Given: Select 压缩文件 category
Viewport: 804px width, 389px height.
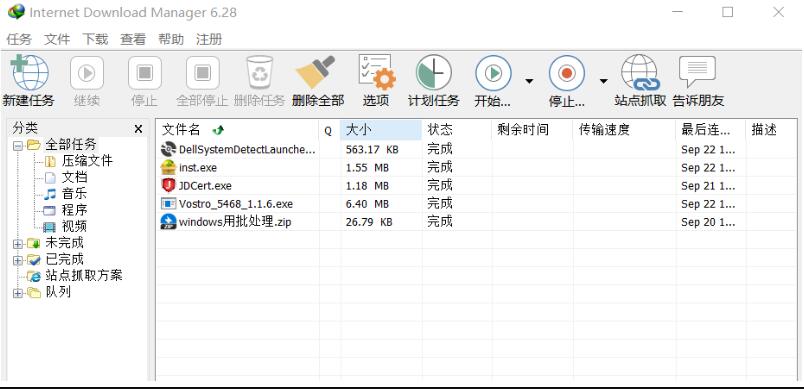Looking at the screenshot, I should pyautogui.click(x=87, y=161).
